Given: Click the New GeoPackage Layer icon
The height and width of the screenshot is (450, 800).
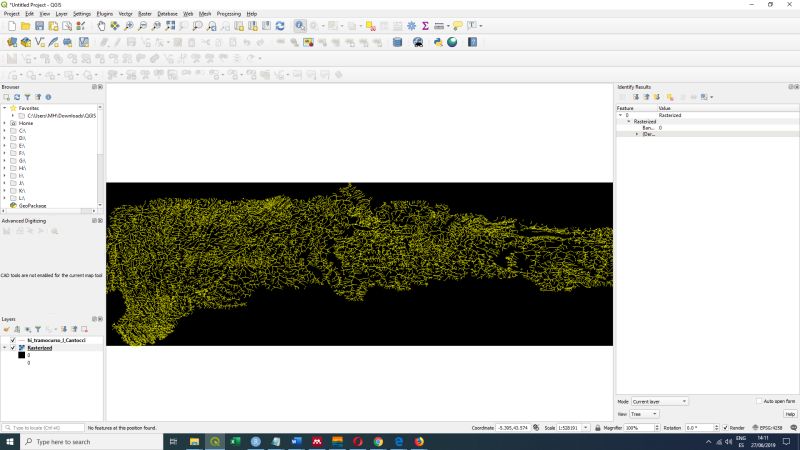Looking at the screenshot, I should (26, 42).
